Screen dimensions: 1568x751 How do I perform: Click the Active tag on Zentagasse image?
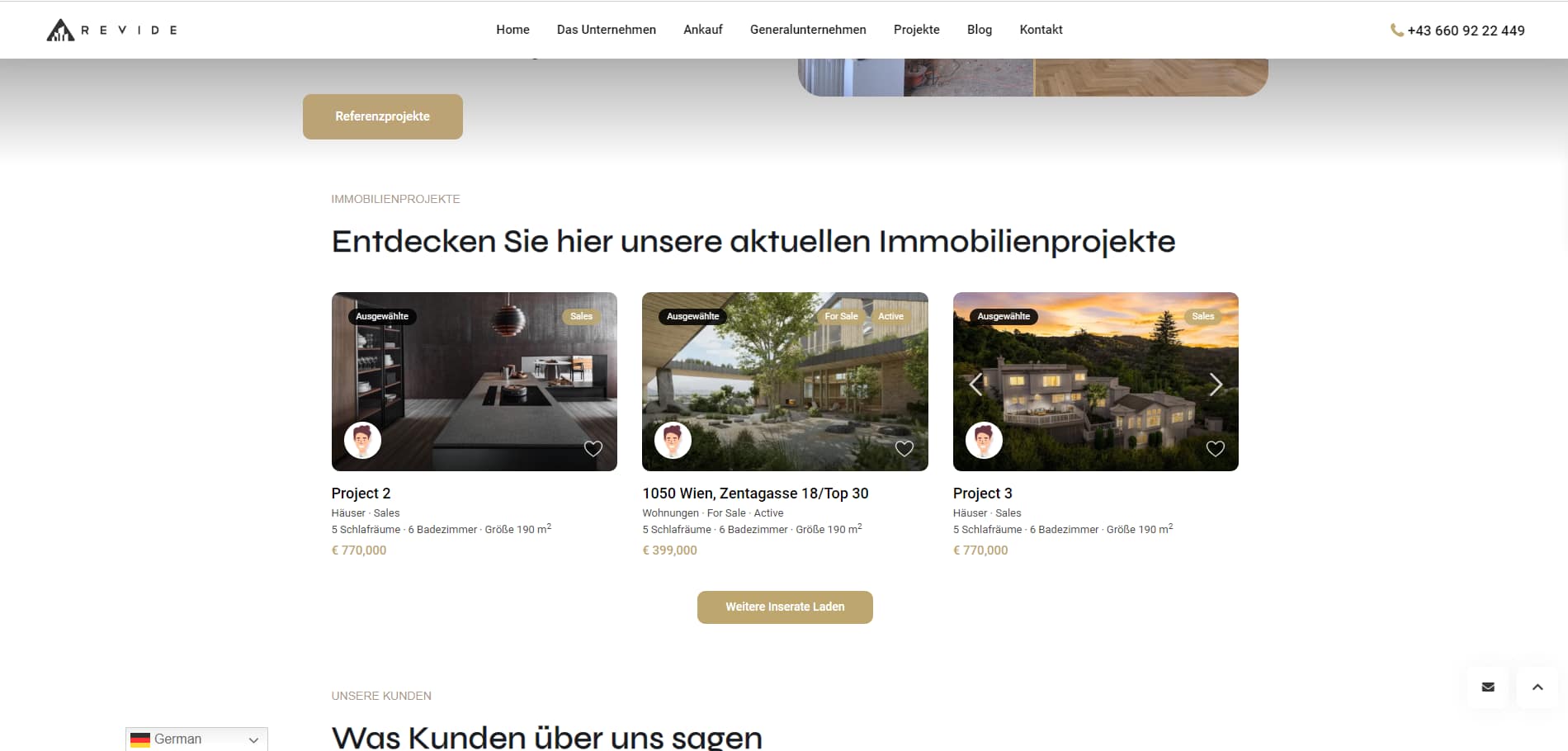pyautogui.click(x=890, y=316)
